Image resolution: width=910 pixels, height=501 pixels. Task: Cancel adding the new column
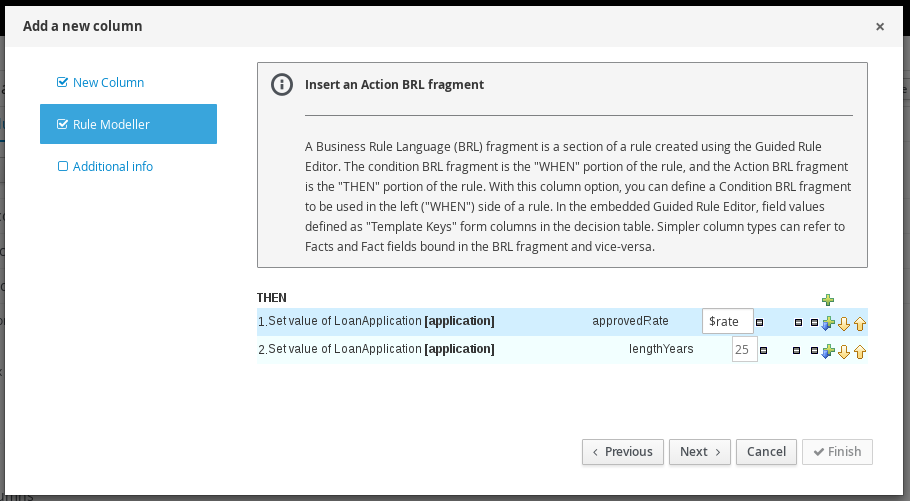766,452
